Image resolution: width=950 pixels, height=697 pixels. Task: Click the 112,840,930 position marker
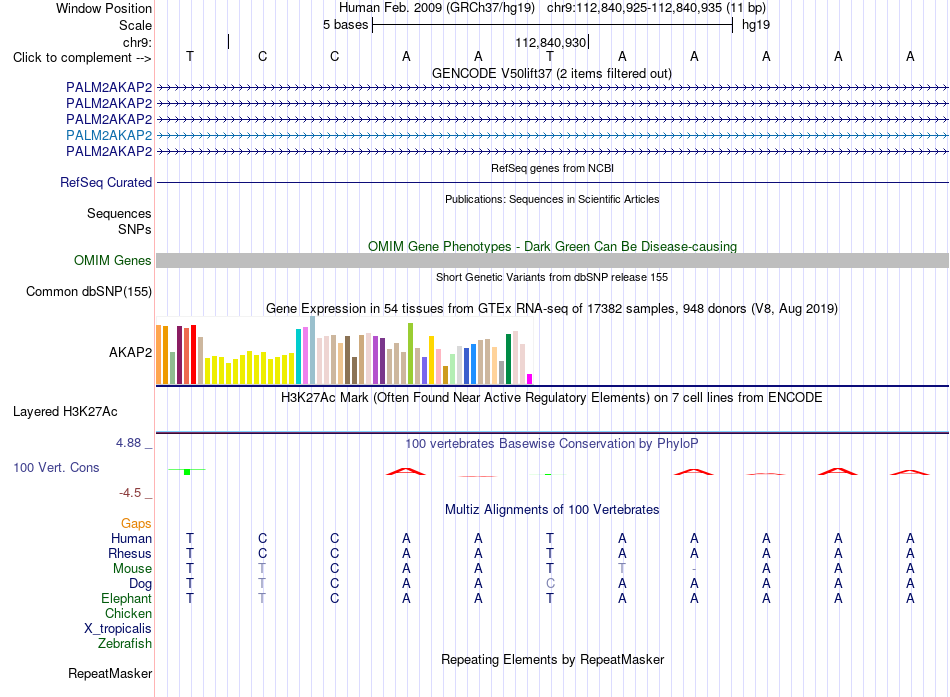coord(551,42)
